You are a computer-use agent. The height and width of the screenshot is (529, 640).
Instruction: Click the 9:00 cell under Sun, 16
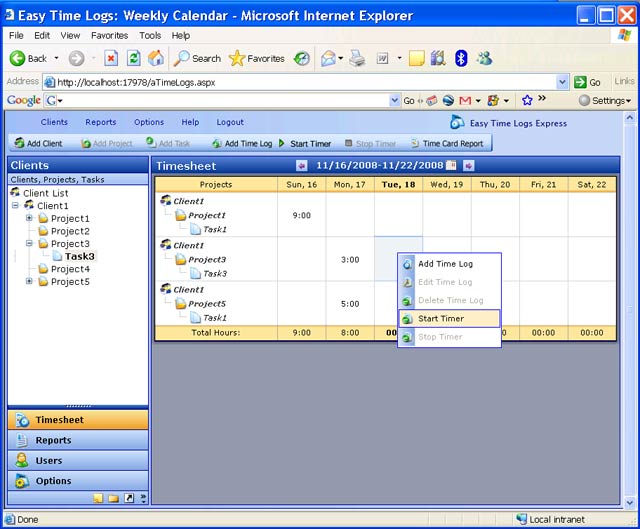(x=302, y=215)
